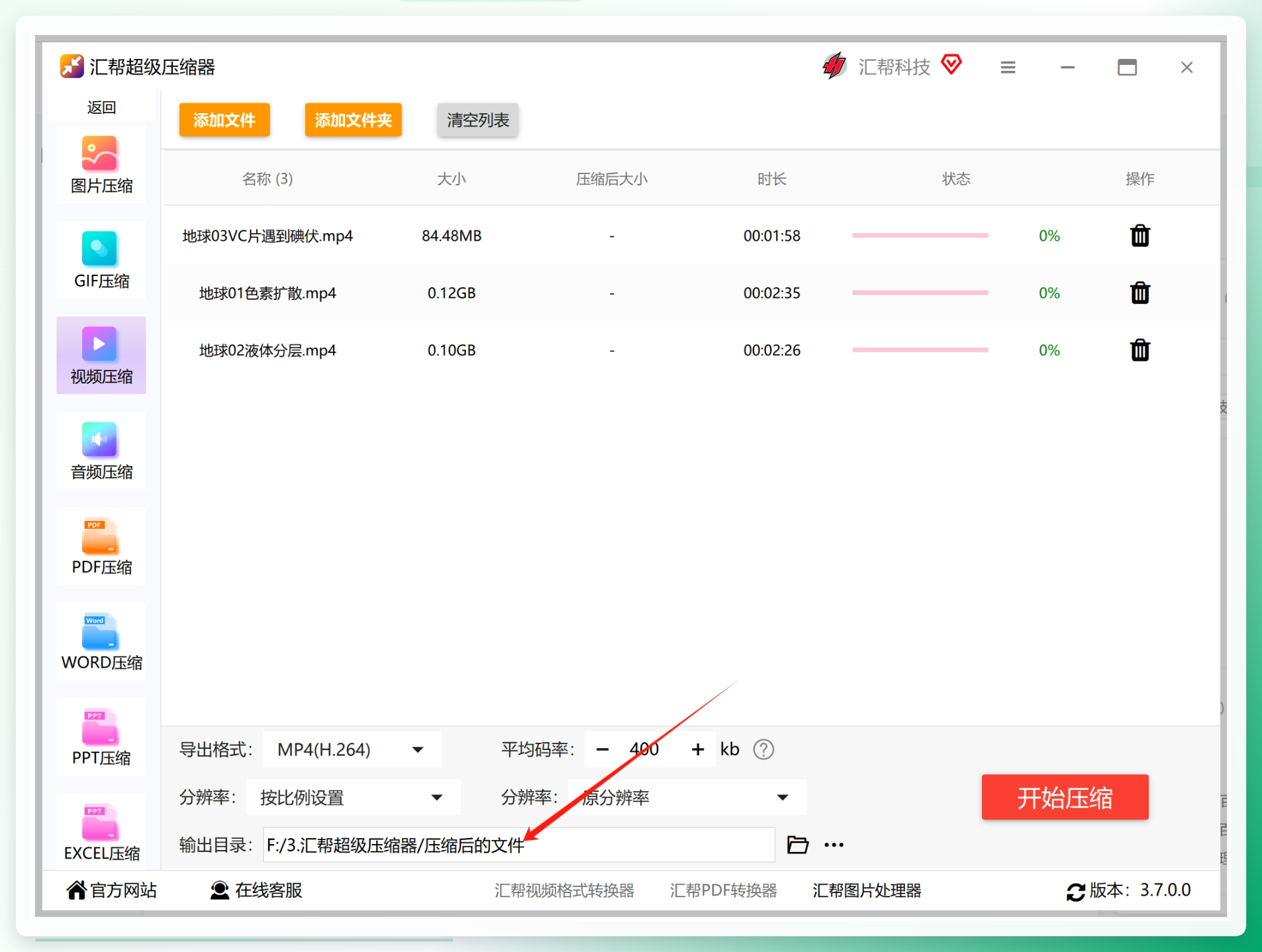This screenshot has height=952, width=1262.
Task: Click the 汇帮超级压缩器 app logo icon
Action: [x=72, y=66]
